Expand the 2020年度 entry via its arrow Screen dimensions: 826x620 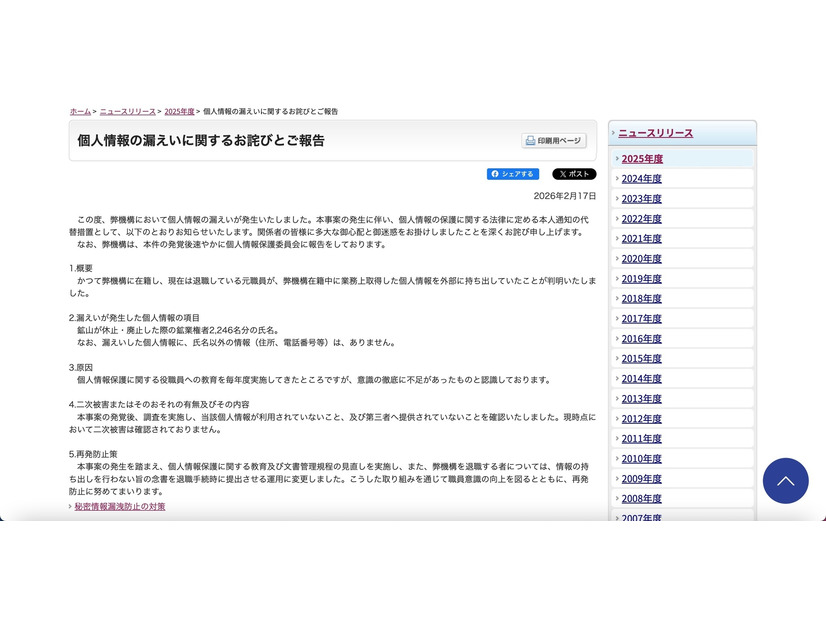(618, 259)
